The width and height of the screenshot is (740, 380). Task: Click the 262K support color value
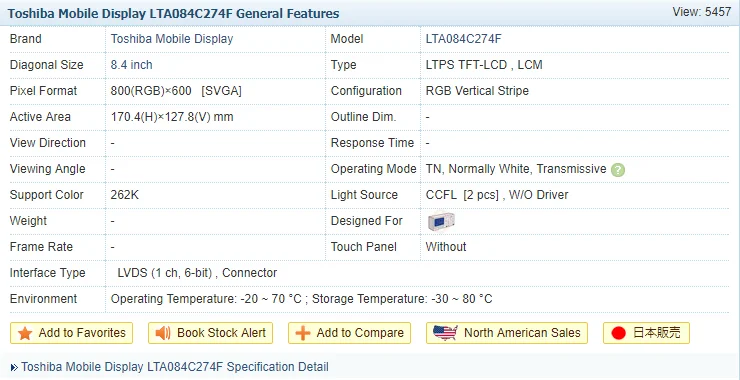[125, 194]
